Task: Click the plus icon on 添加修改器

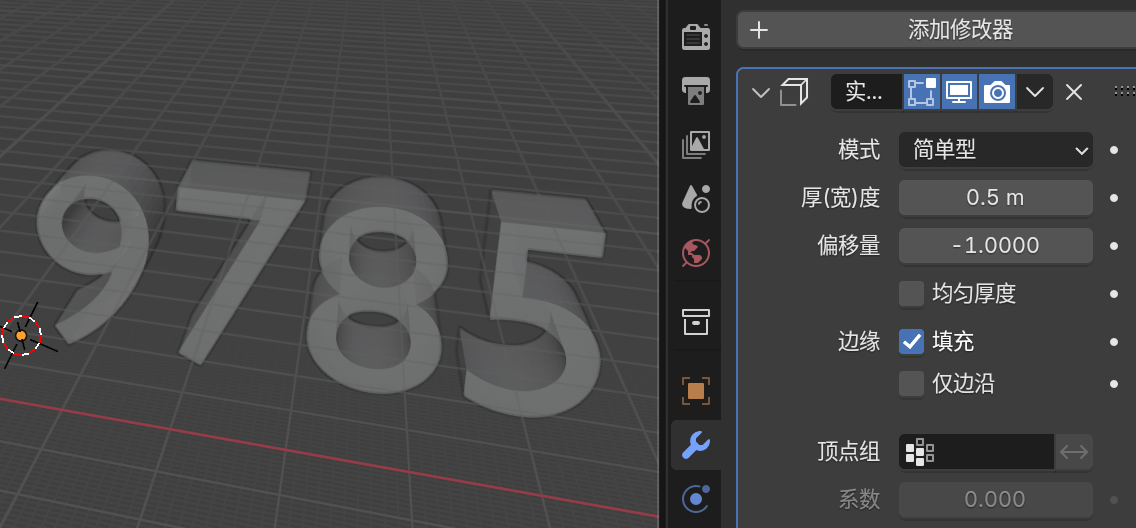Action: [x=759, y=30]
